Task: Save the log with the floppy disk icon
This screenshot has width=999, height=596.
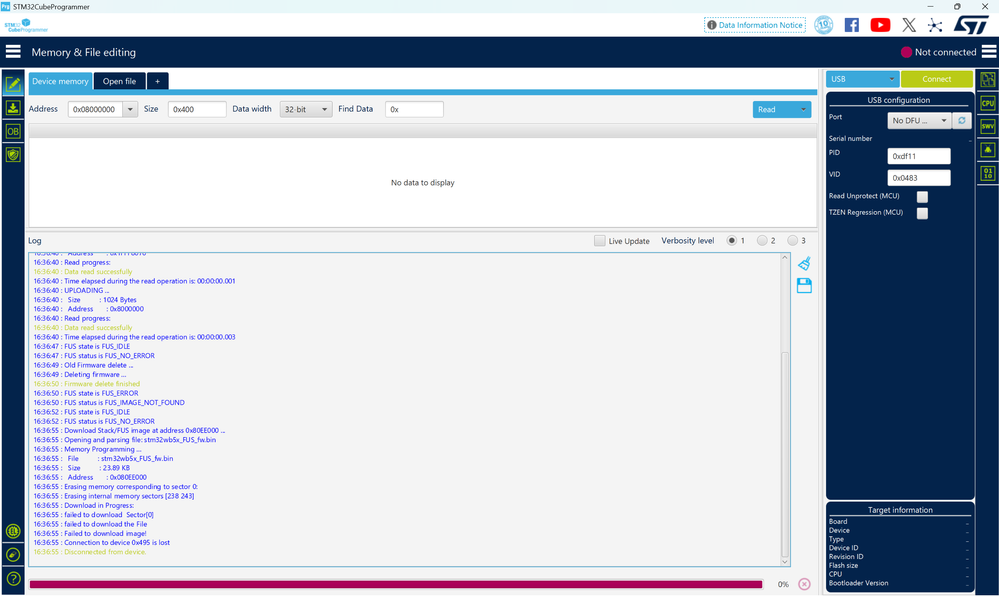Action: coord(804,286)
